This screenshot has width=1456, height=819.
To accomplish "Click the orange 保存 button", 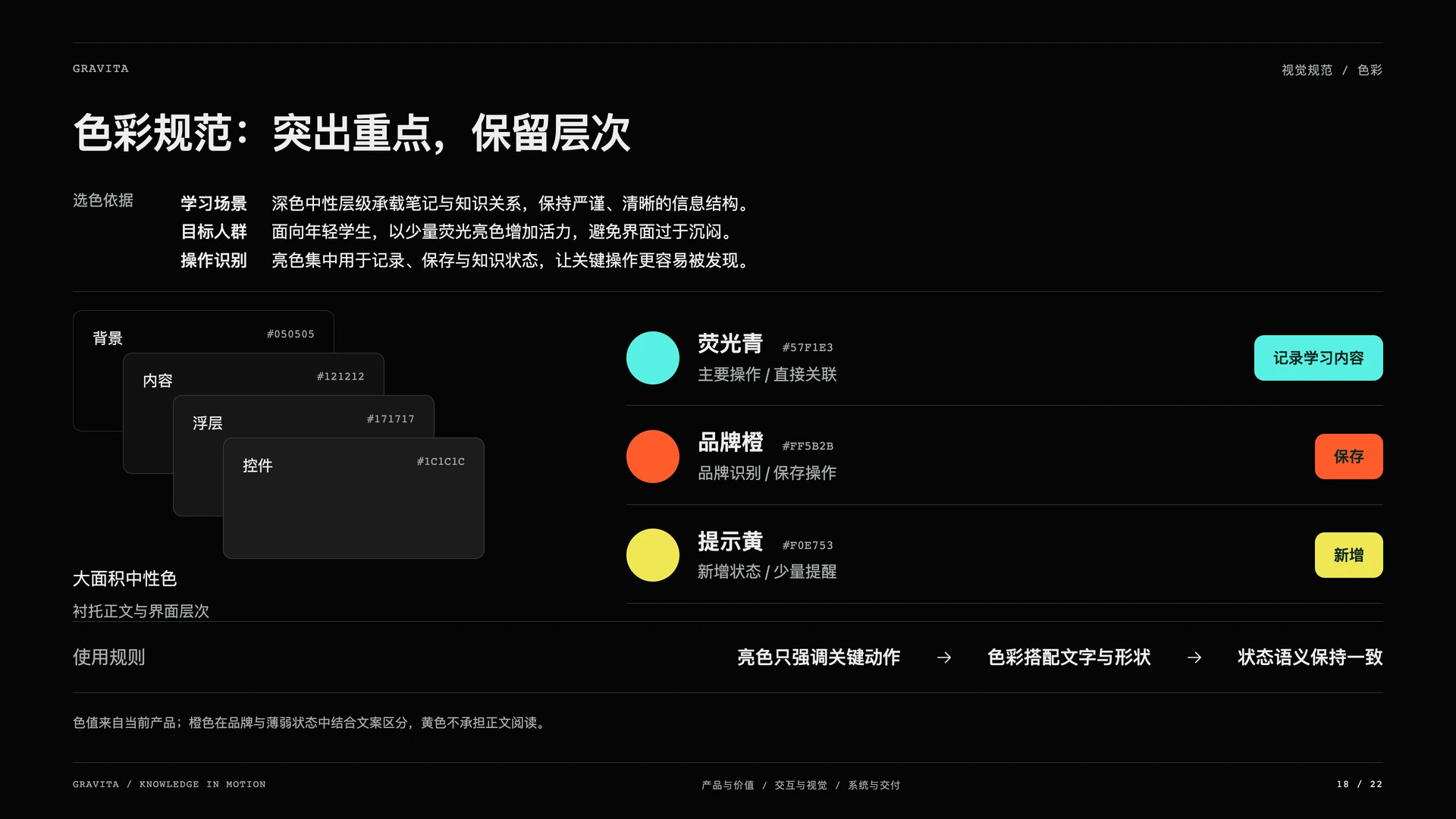I will pos(1348,457).
